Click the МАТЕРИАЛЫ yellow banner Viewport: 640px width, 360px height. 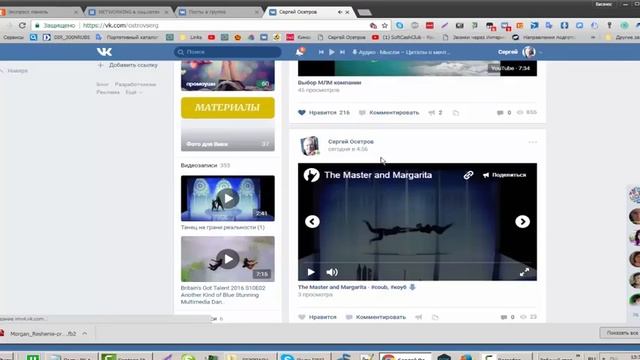(x=228, y=108)
